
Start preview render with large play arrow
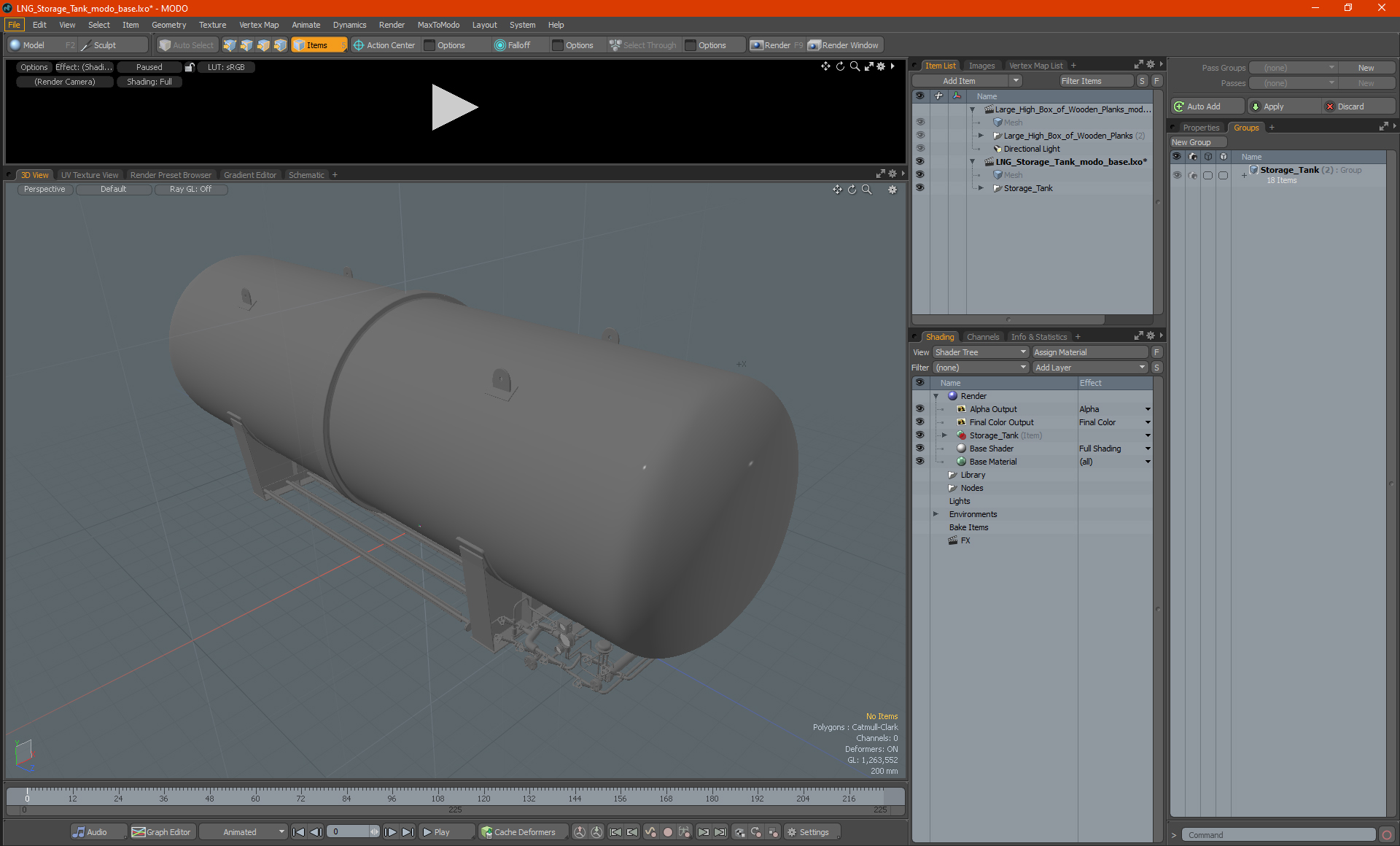(x=454, y=107)
